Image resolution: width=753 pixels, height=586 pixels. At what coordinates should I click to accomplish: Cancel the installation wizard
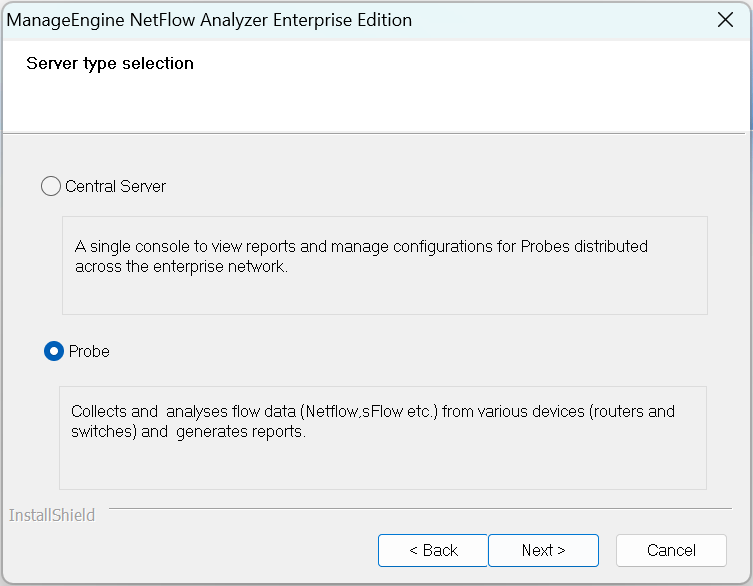671,550
